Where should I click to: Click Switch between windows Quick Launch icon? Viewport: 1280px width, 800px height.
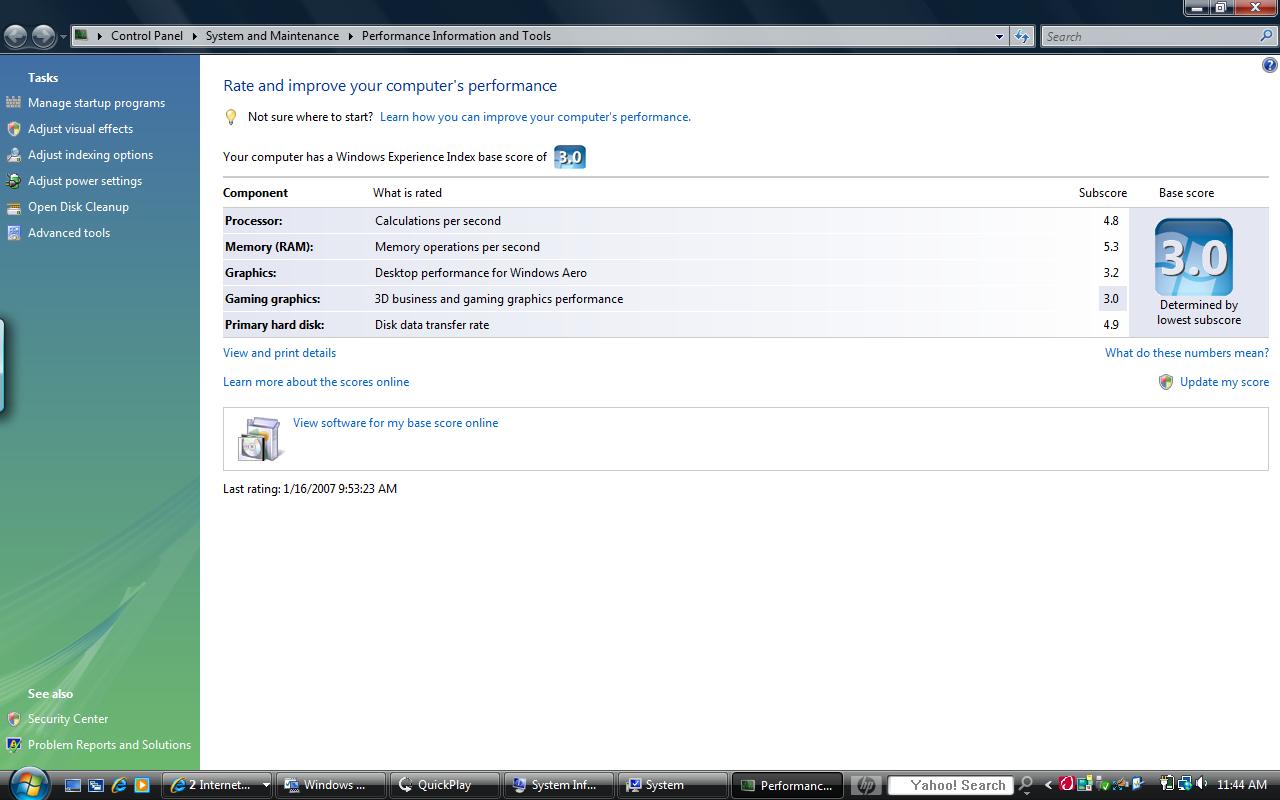tap(96, 785)
